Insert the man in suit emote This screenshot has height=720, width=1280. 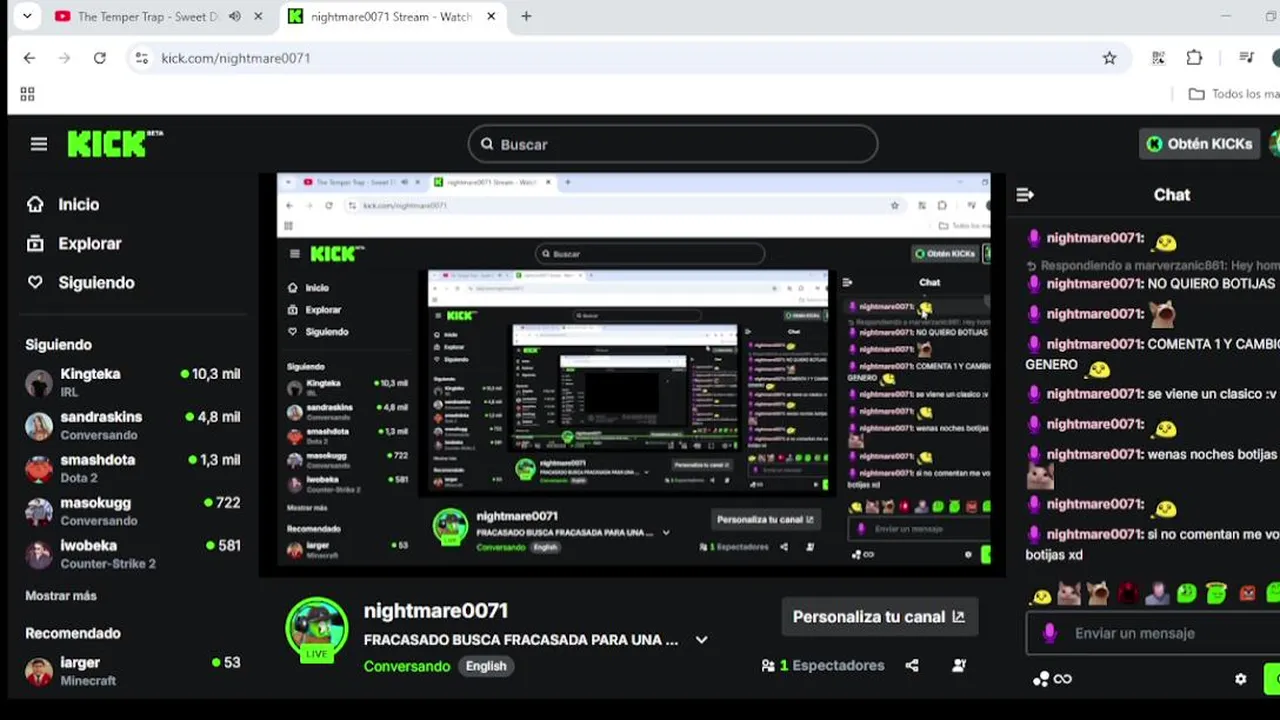pos(1157,594)
